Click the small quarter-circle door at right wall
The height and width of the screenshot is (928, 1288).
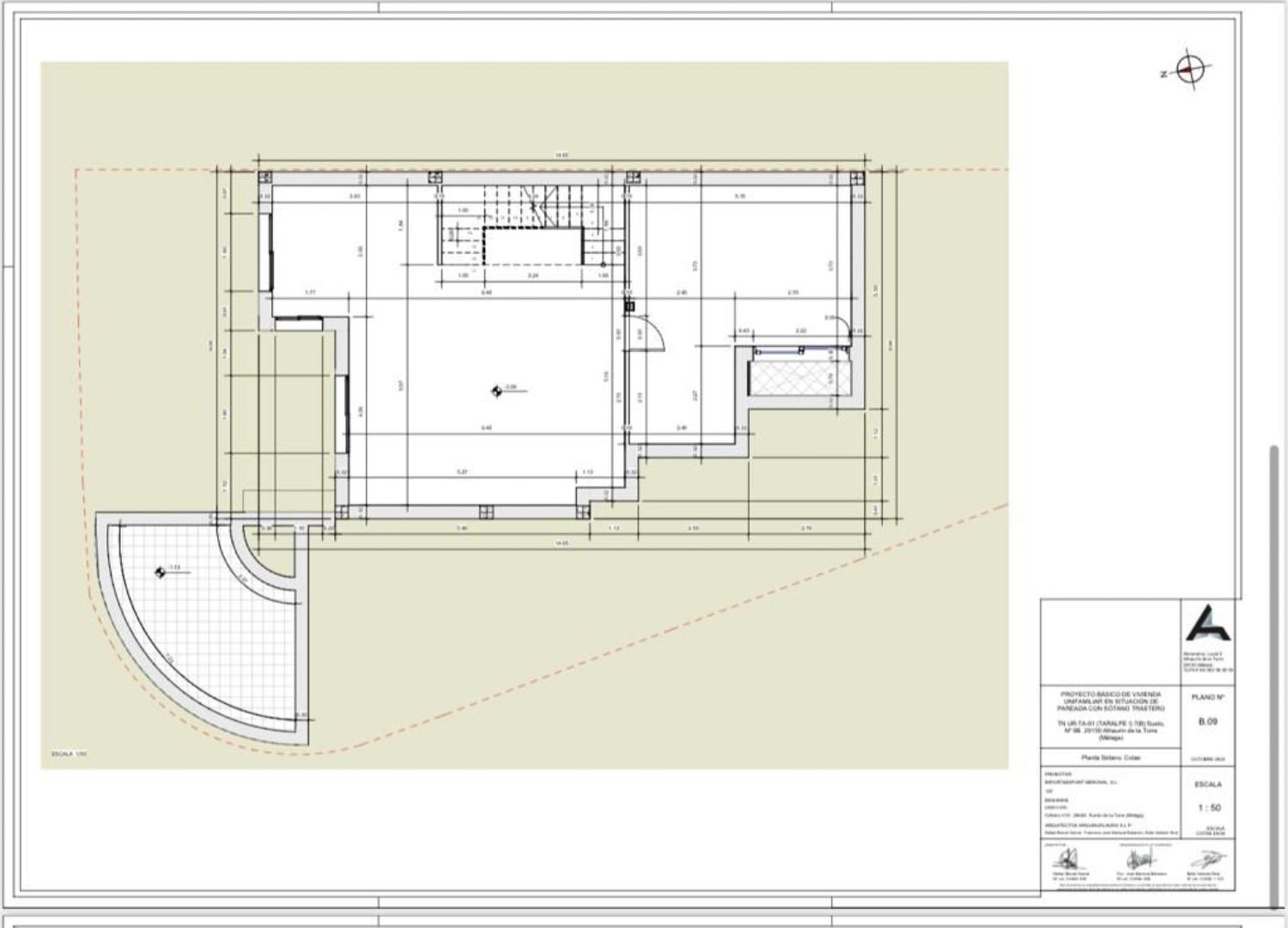point(855,330)
